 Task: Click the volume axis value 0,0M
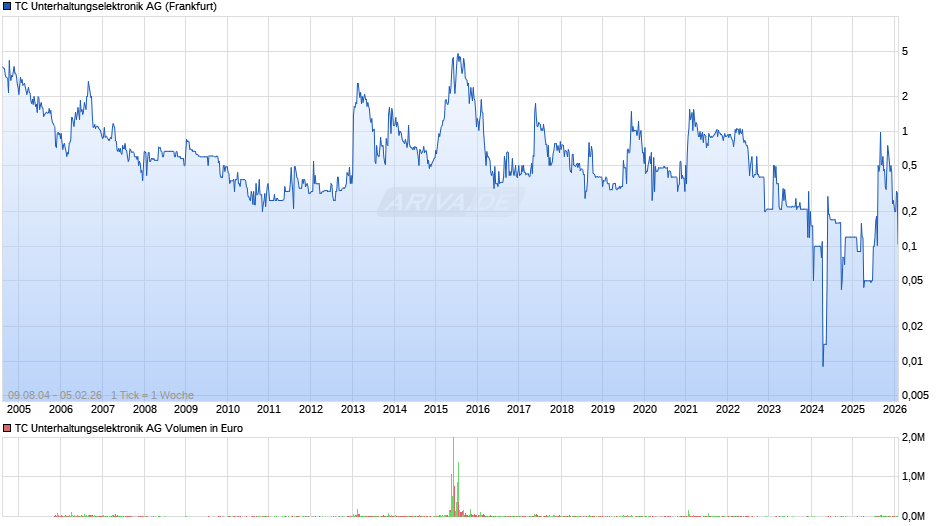click(914, 516)
